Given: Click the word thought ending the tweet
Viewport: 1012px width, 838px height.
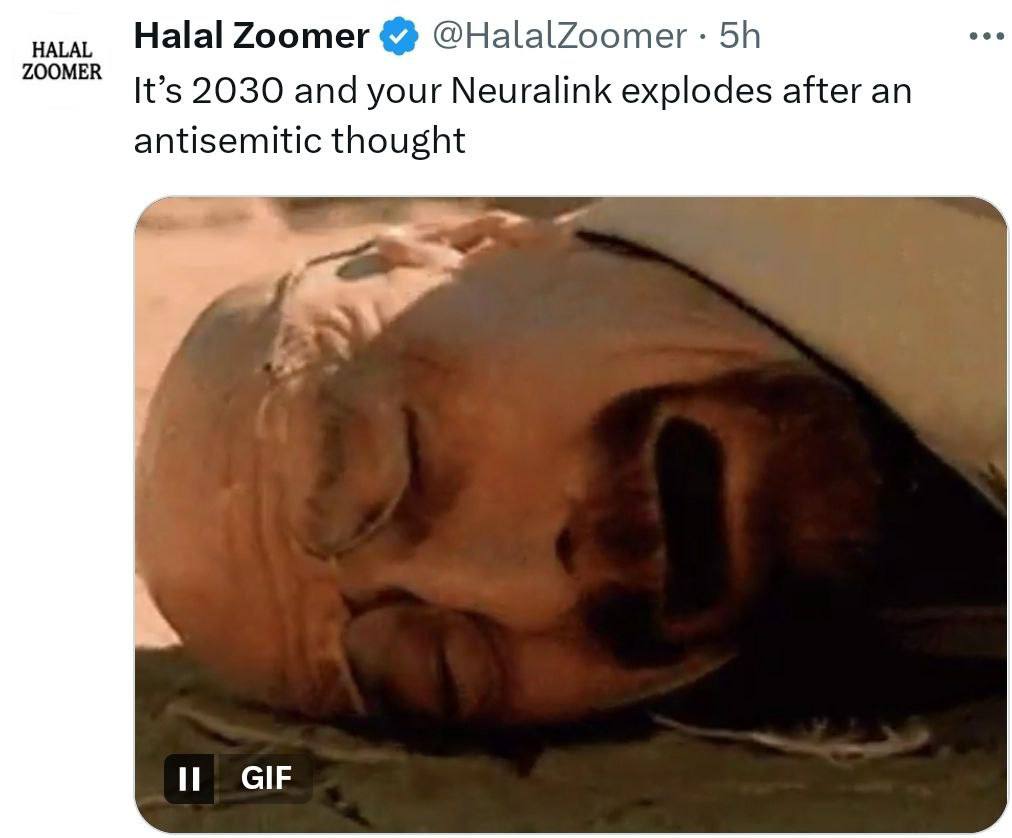Looking at the screenshot, I should pyautogui.click(x=398, y=141).
